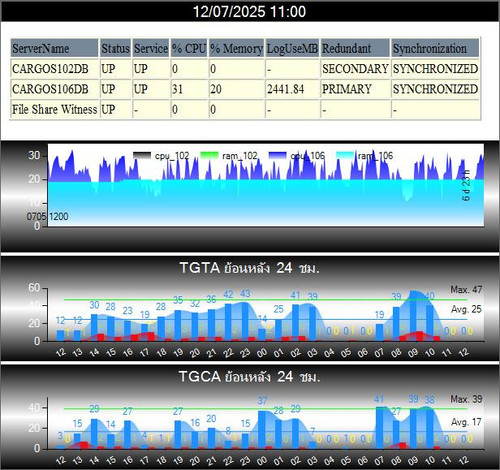Click the 6d 23h duration label
This screenshot has height=470, width=500.
click(x=466, y=185)
